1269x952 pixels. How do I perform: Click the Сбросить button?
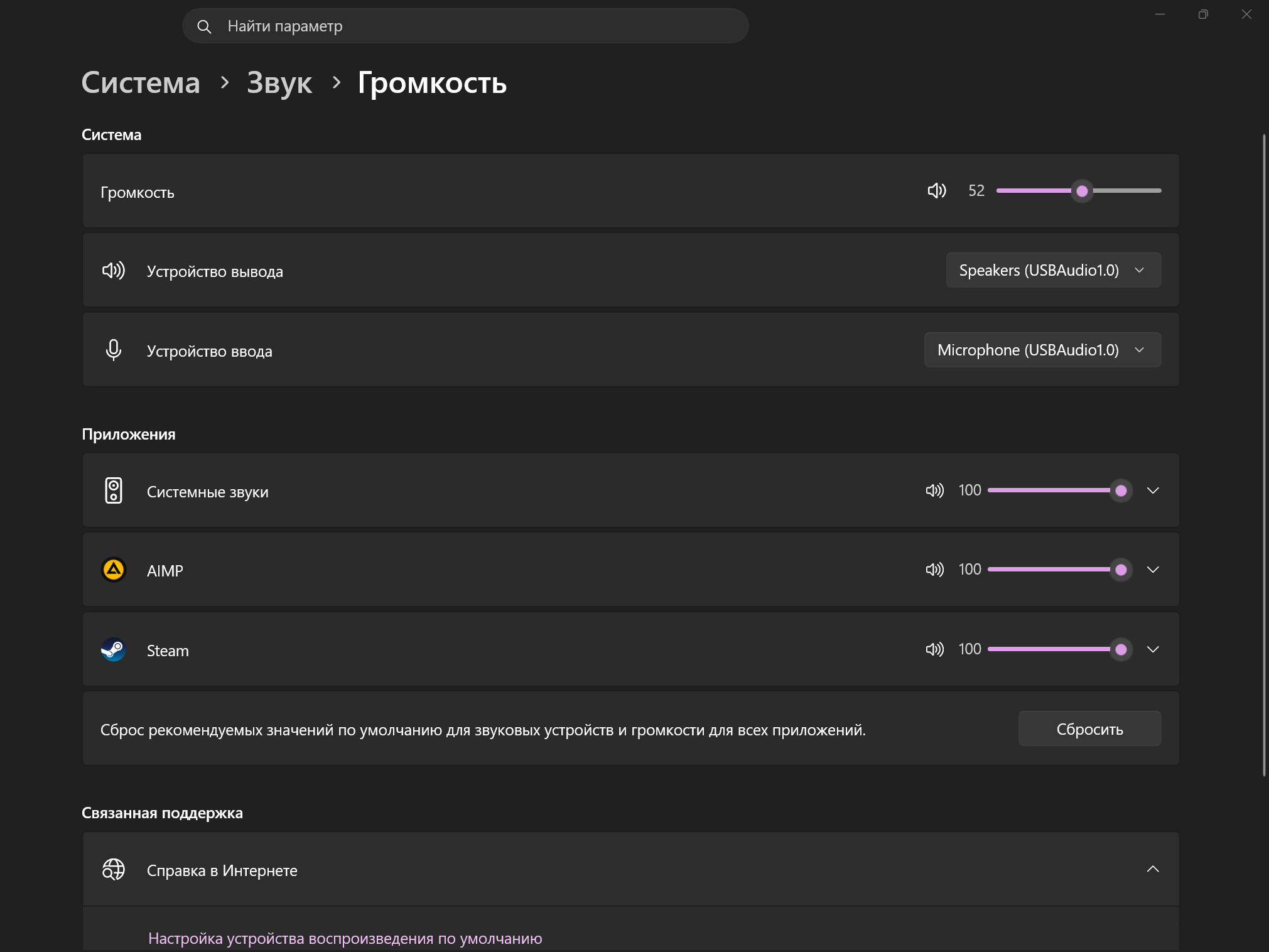(1089, 728)
